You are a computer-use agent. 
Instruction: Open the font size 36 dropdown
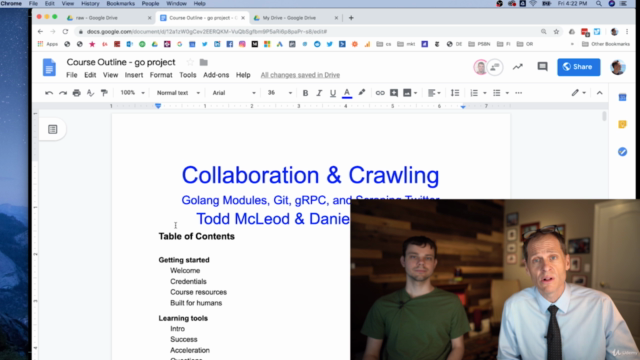(280, 93)
